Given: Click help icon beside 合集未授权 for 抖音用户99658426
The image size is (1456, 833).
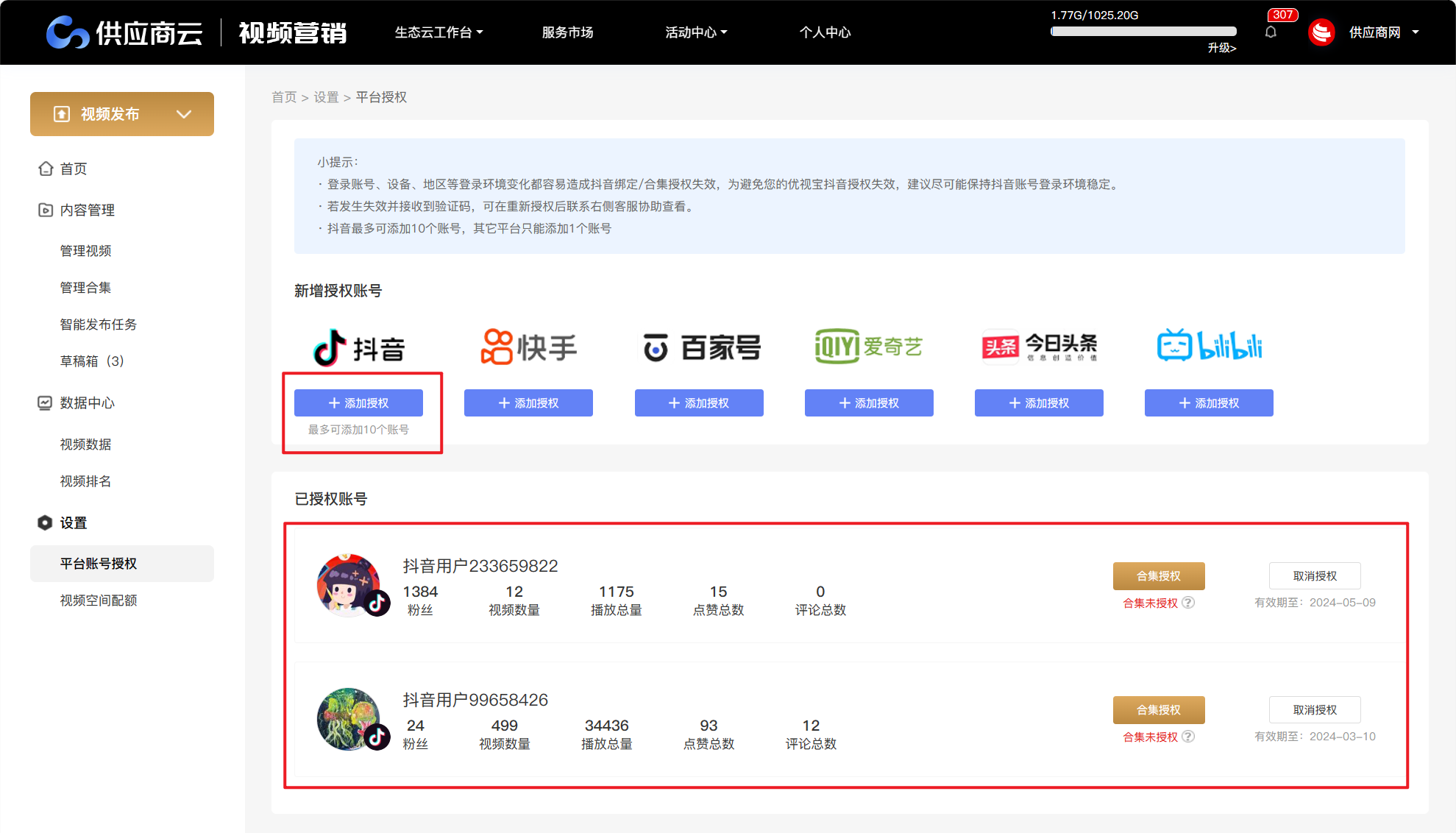Looking at the screenshot, I should pos(1188,737).
